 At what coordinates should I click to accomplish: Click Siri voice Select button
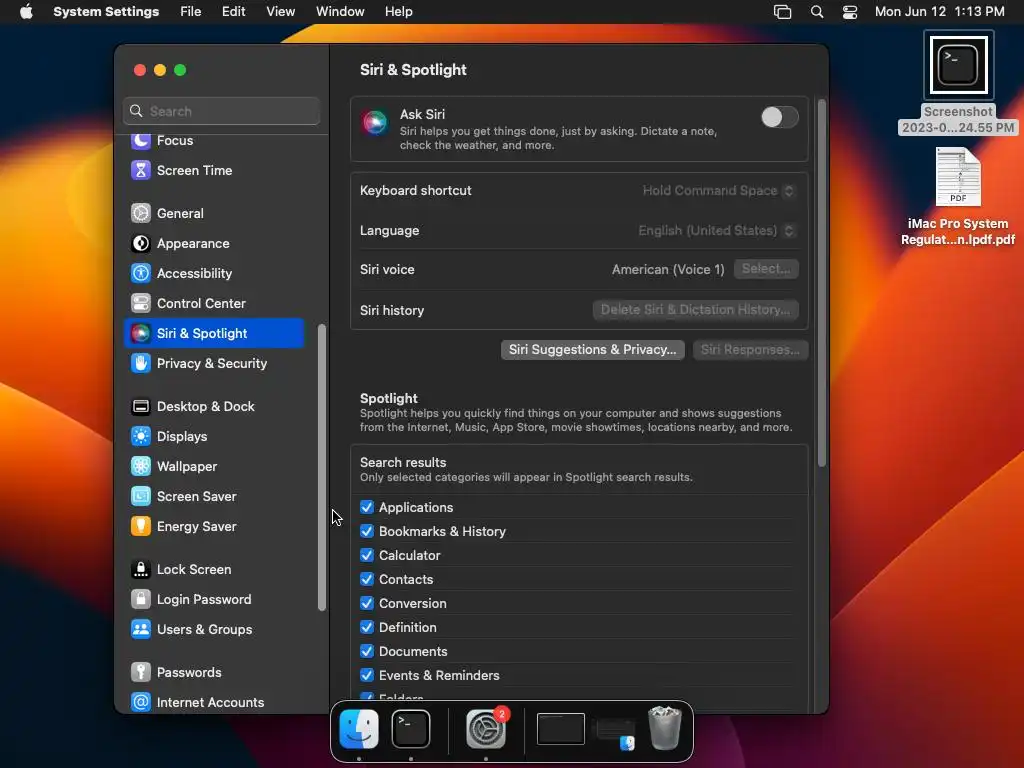[766, 269]
